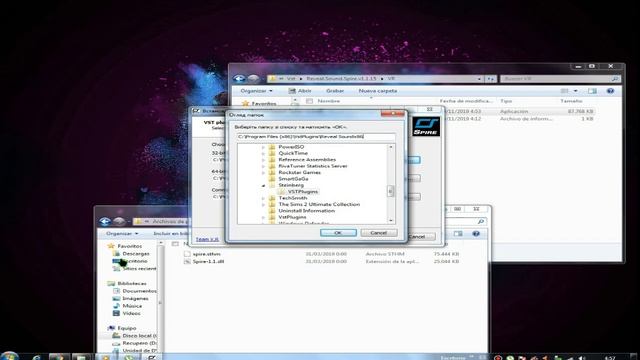This screenshot has height=360, width=640.
Task: Open Música library in lower Explorer
Action: click(x=132, y=306)
